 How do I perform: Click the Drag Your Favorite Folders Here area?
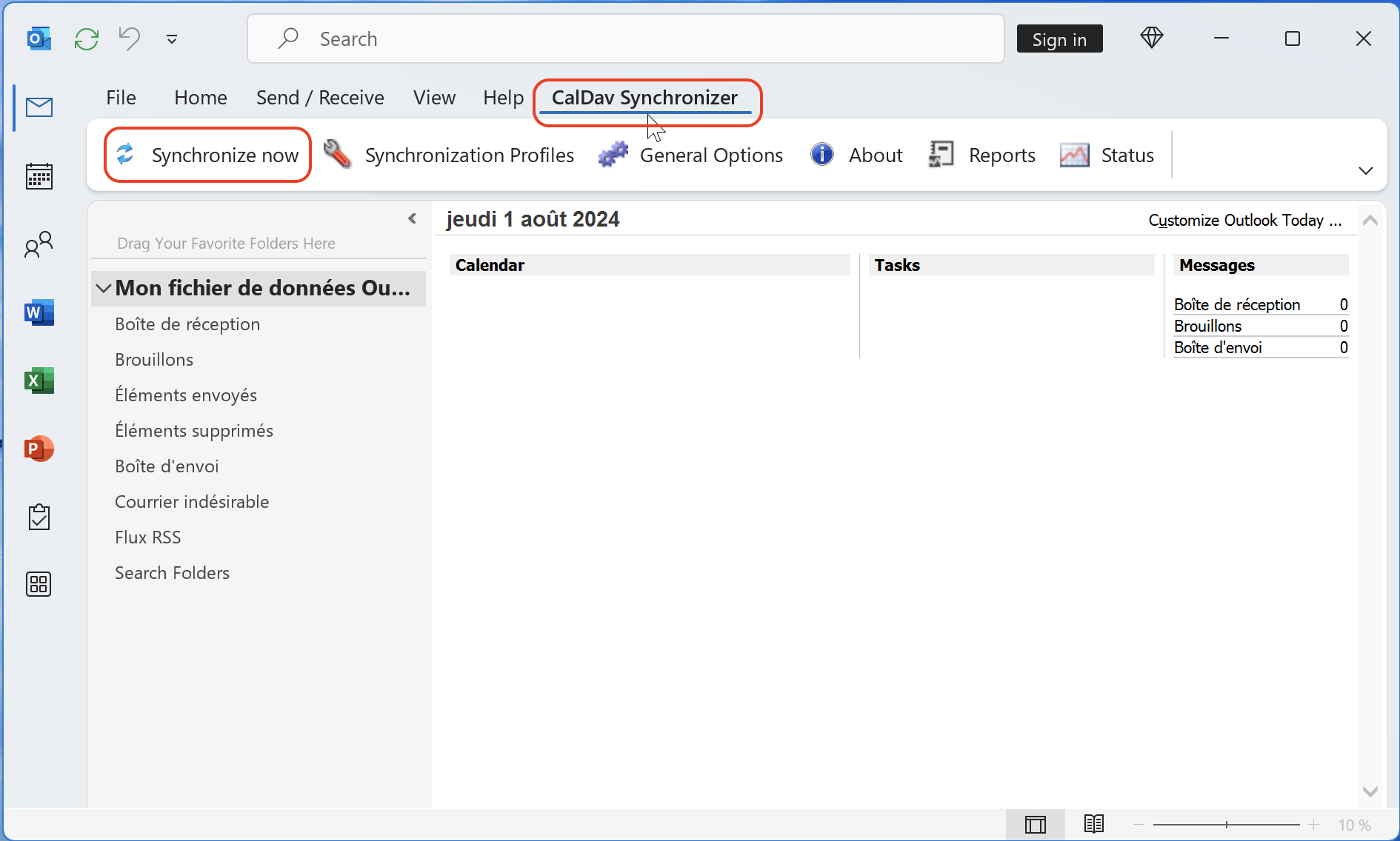[x=226, y=244]
